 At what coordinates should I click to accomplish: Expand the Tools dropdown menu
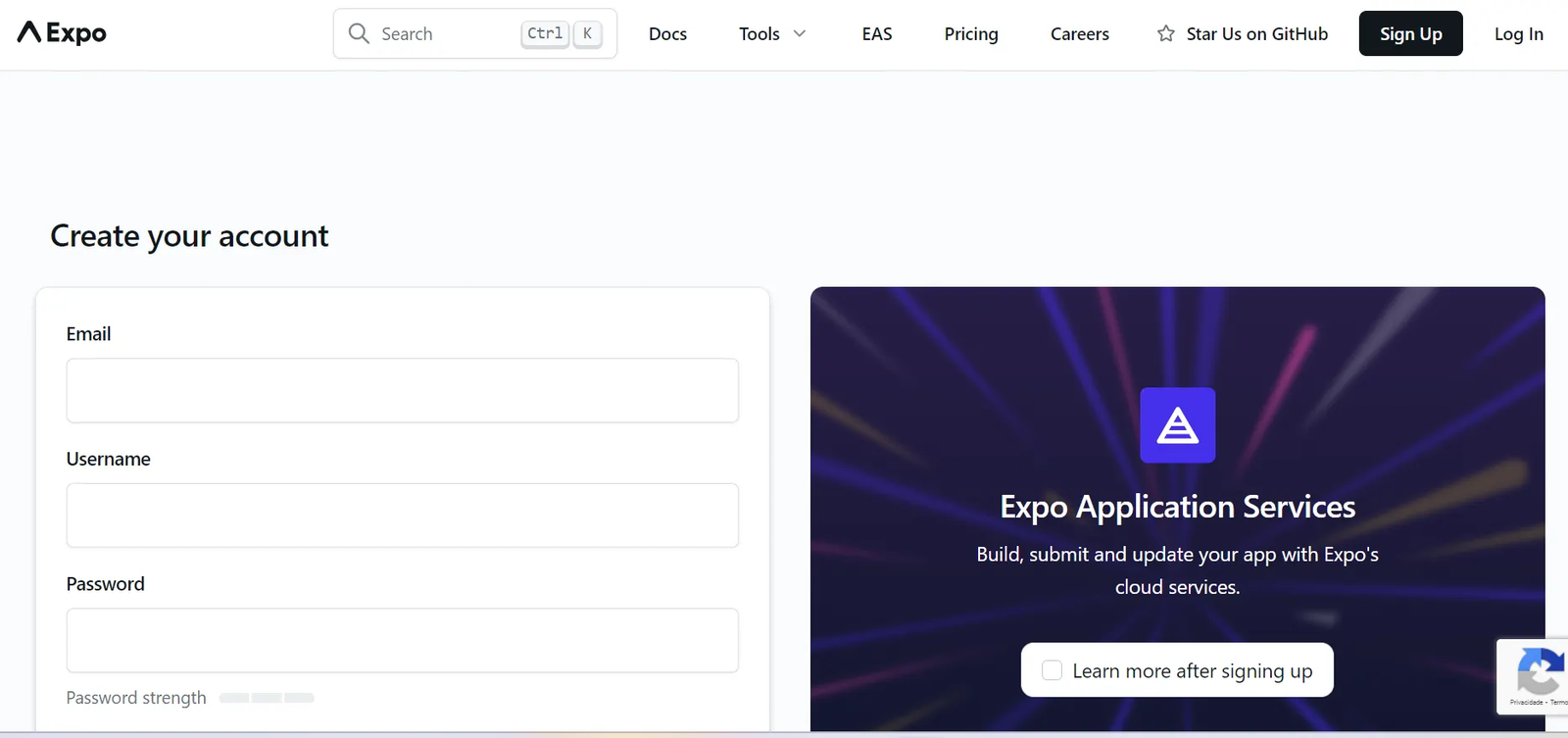[772, 34]
